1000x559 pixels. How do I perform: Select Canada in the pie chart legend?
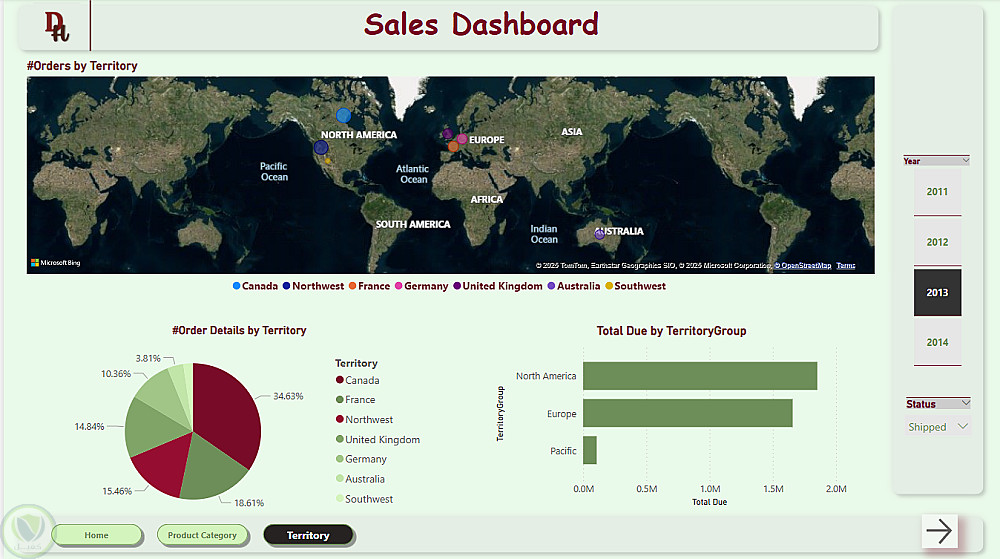pos(358,380)
